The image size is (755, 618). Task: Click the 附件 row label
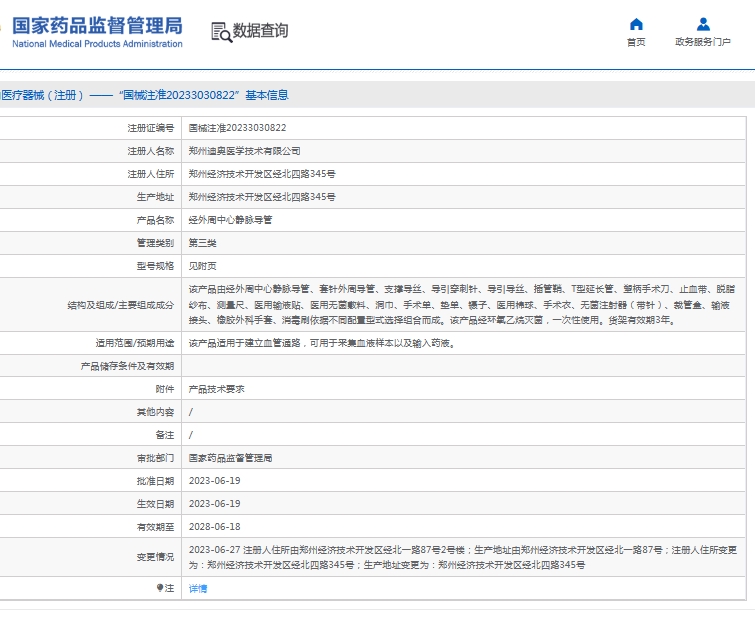pos(165,389)
